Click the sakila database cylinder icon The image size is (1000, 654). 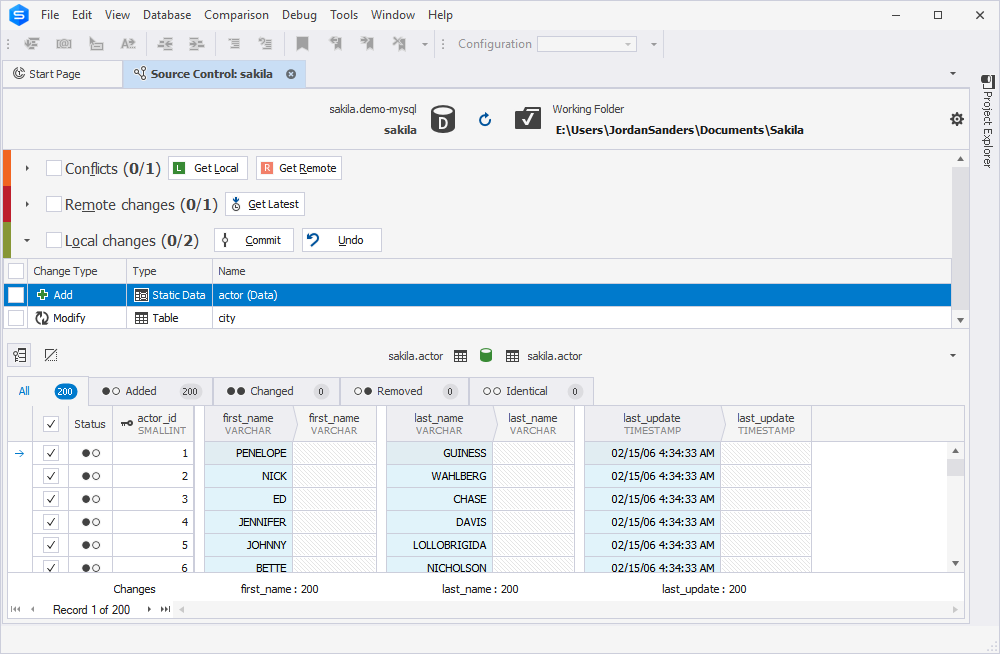[x=443, y=119]
